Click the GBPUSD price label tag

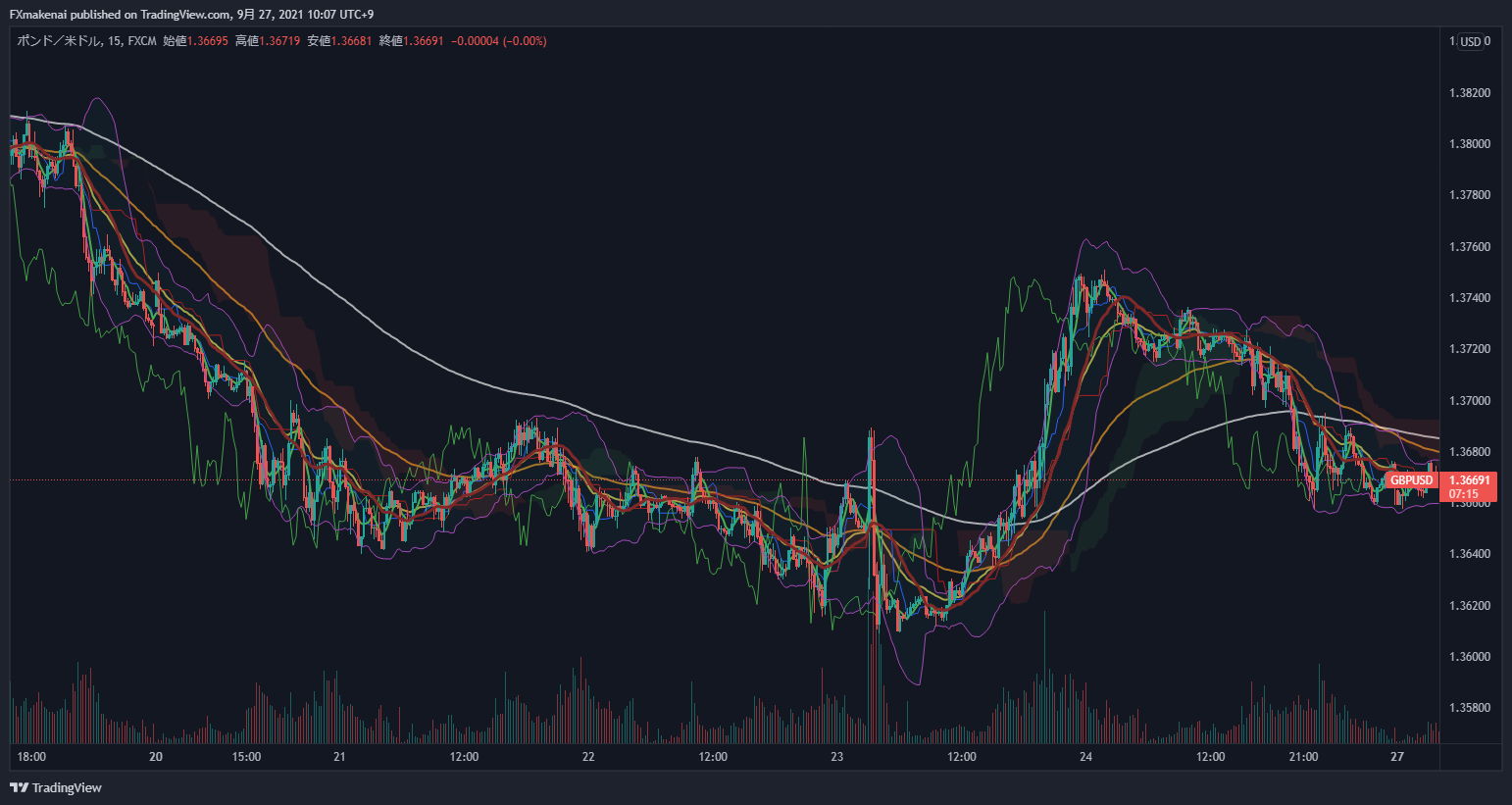coord(1412,480)
